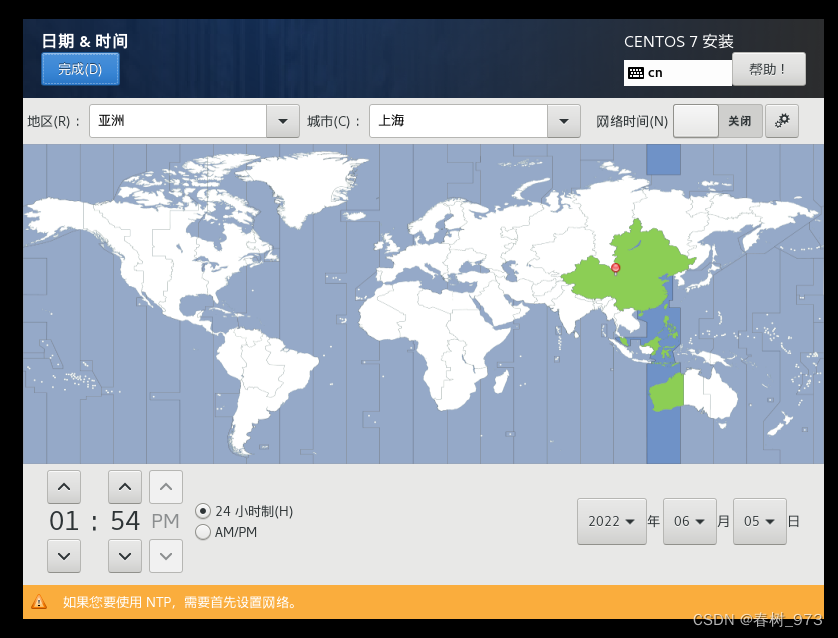Expand the city dropdown arrow
The width and height of the screenshot is (838, 638).
(564, 121)
